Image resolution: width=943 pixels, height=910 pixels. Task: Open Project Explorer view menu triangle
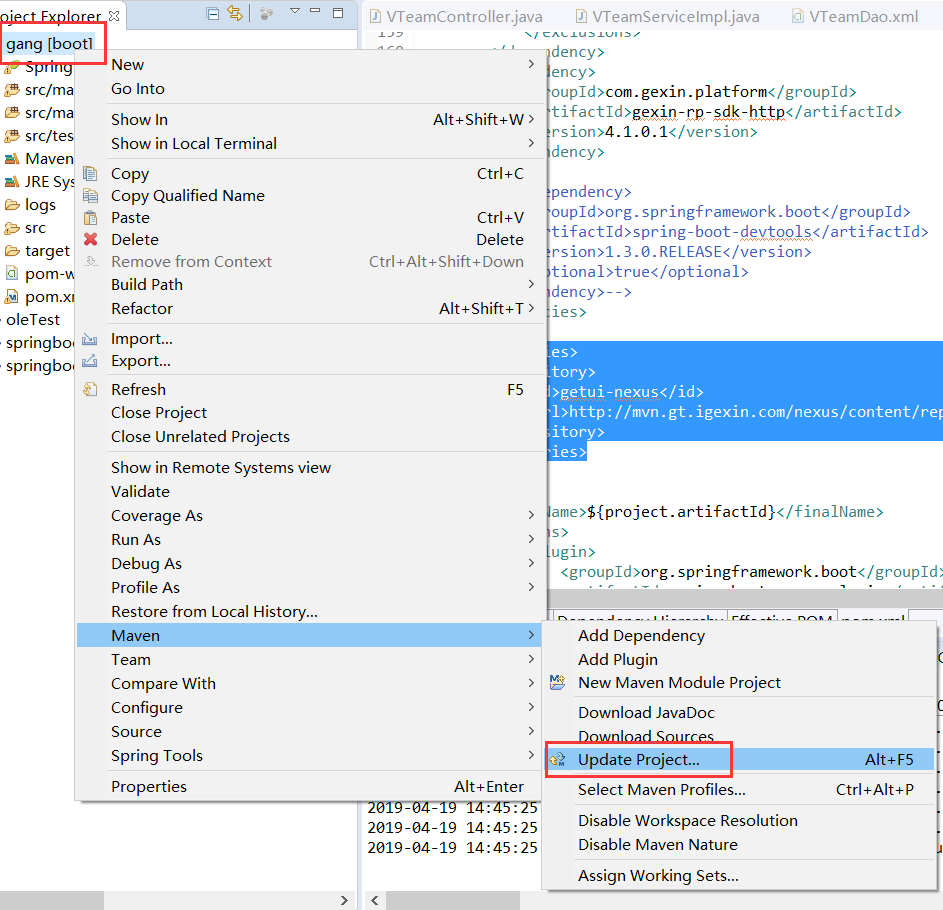(x=295, y=11)
